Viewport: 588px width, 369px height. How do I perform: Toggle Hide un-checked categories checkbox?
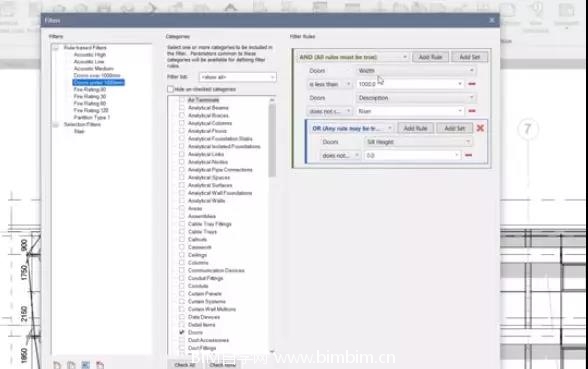click(x=171, y=89)
